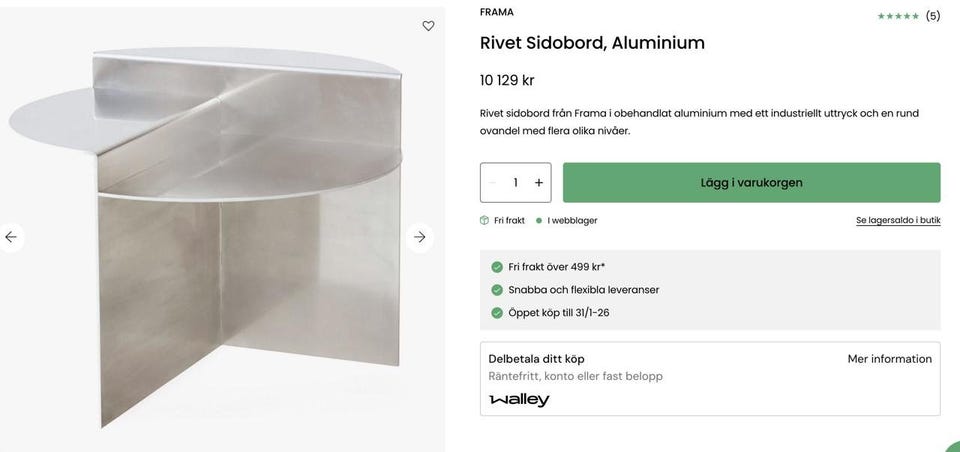The image size is (960, 452).
Task: Click the green I webblager status dot
Action: 539,220
